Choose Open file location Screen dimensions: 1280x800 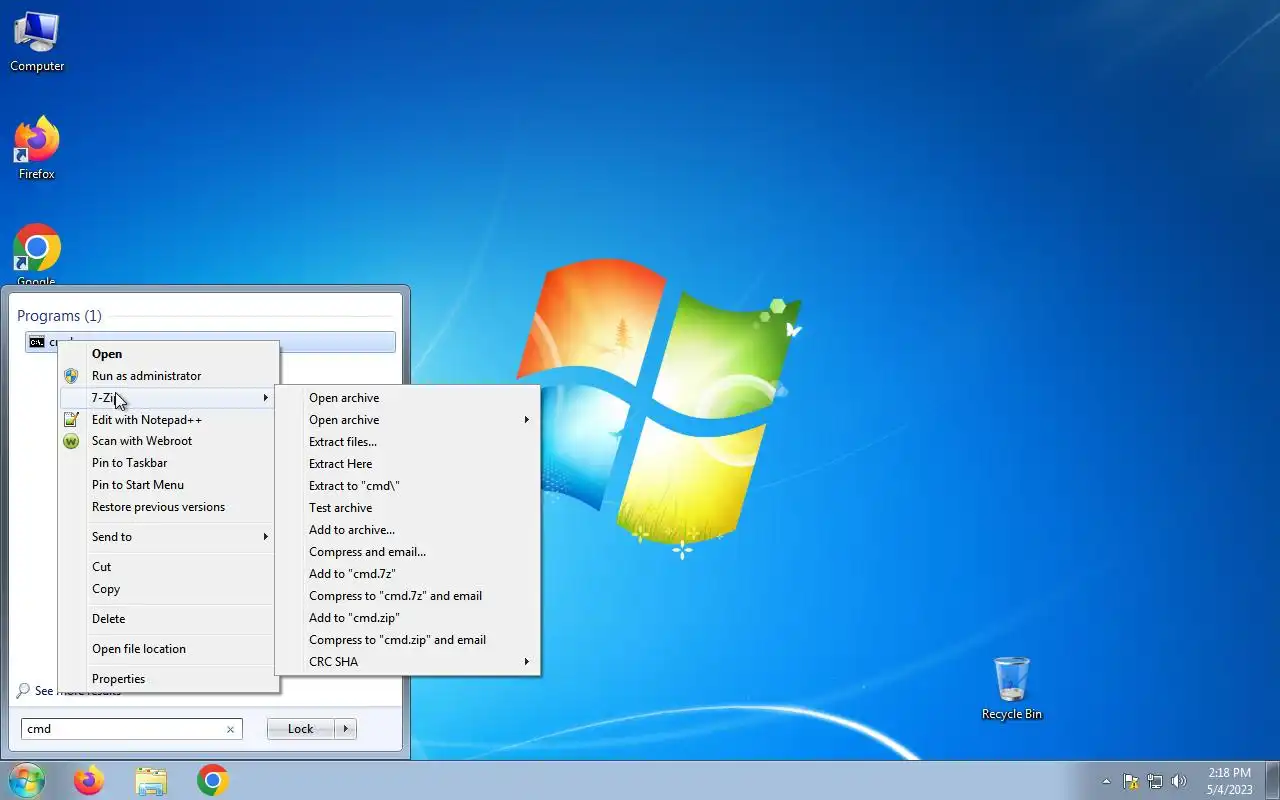click(x=168, y=649)
